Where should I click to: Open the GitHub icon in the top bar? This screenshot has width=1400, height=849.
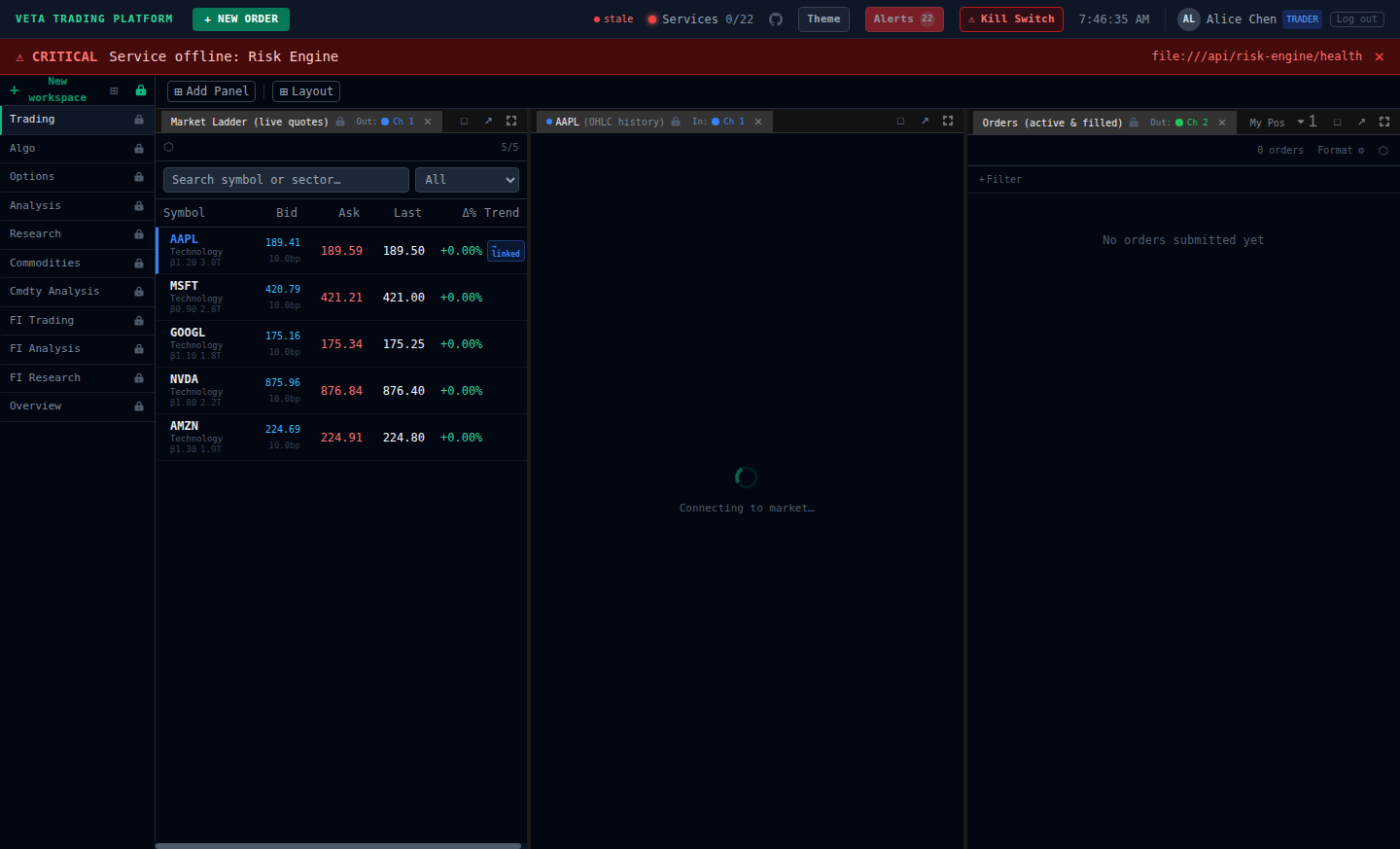point(775,18)
